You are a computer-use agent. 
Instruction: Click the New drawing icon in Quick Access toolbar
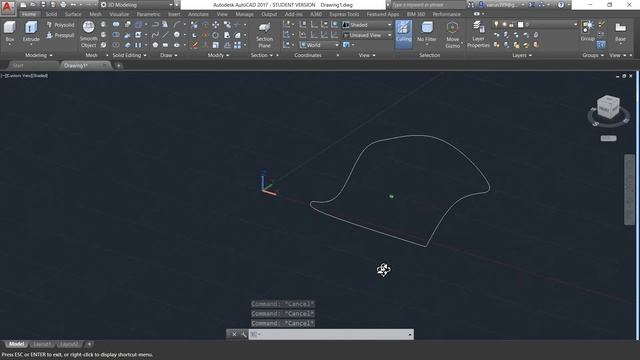23,5
